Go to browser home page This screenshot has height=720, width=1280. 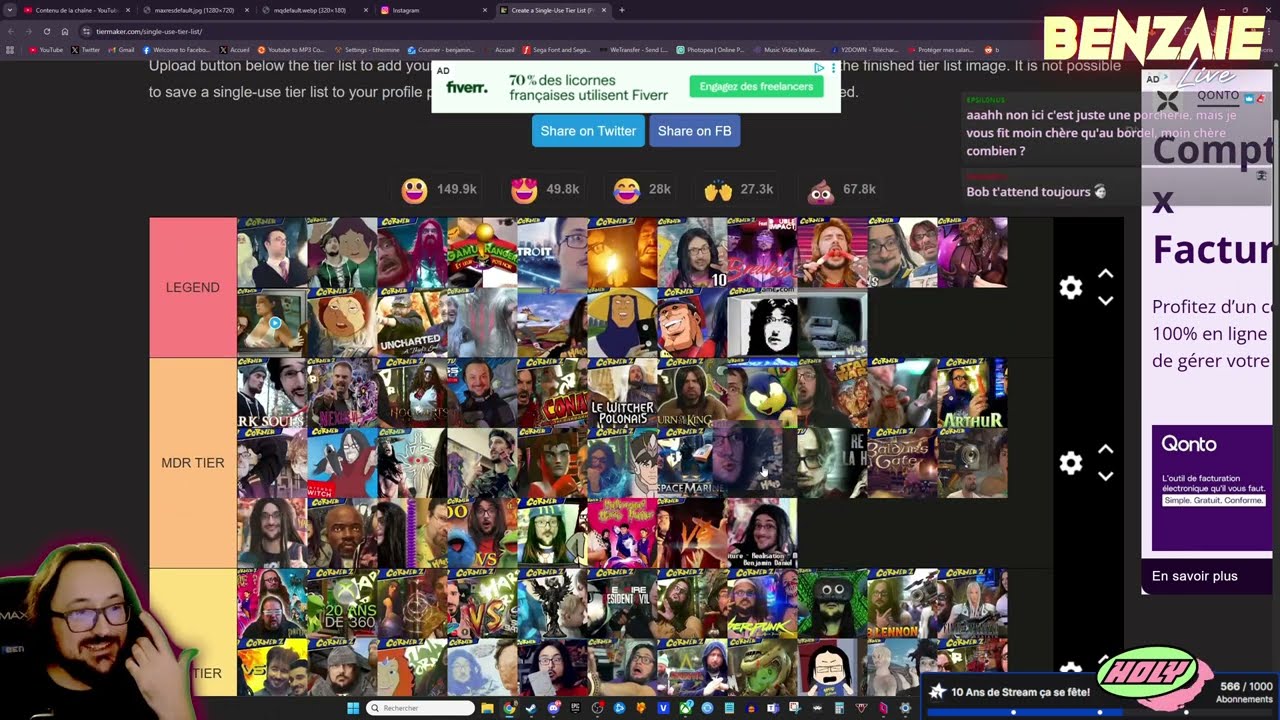pyautogui.click(x=65, y=31)
